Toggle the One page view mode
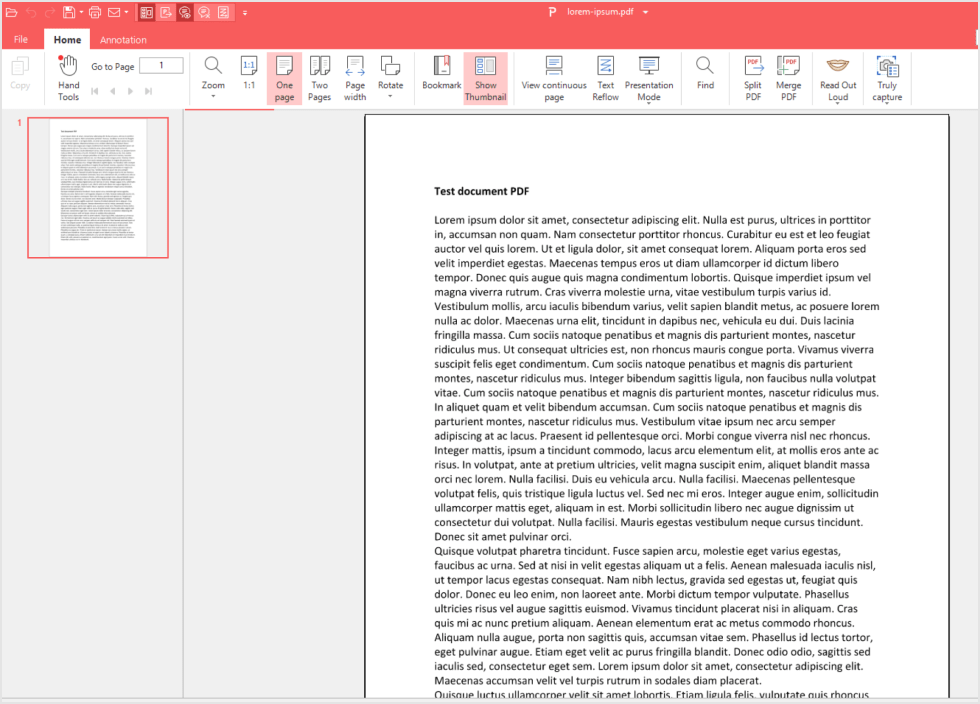Viewport: 980px width, 704px height. pos(284,76)
